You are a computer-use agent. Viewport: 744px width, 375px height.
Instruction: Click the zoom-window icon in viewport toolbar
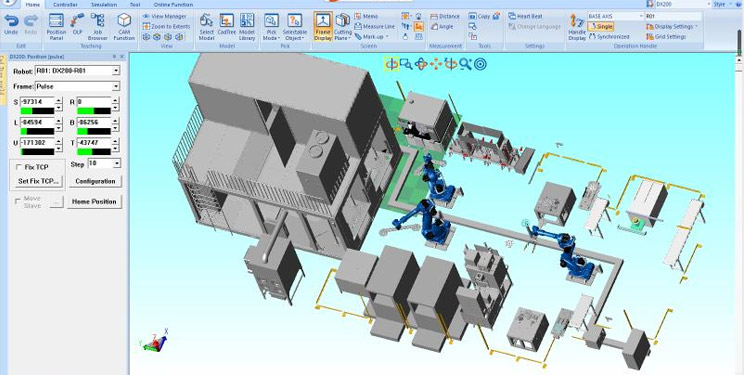[x=406, y=64]
